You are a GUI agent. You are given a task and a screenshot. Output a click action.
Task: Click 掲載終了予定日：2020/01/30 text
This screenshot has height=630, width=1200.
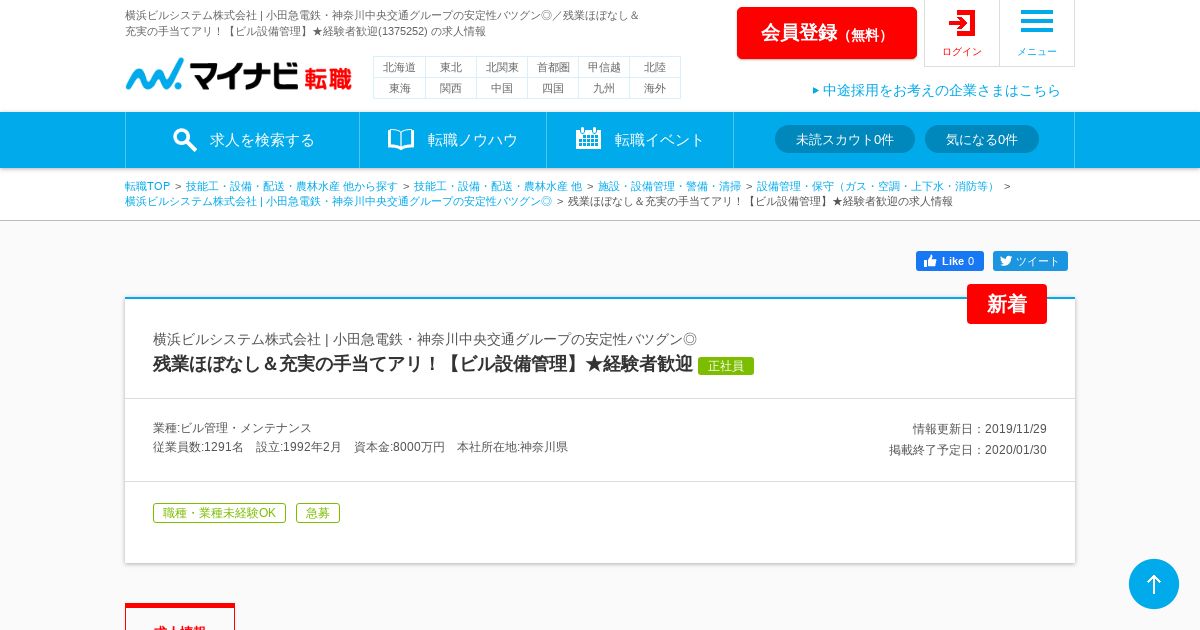pyautogui.click(x=968, y=450)
